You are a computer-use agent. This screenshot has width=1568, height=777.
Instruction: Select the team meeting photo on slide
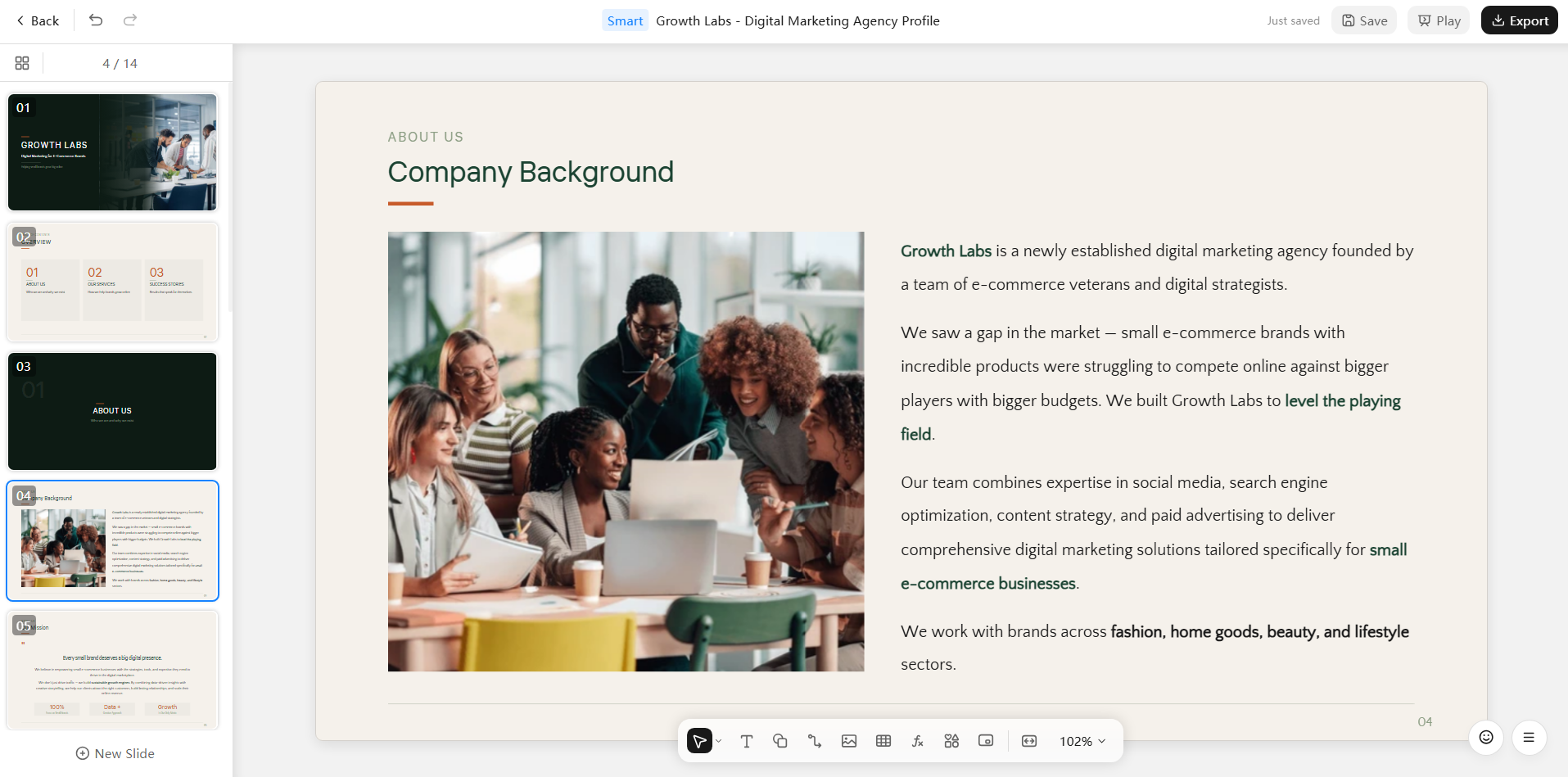[x=626, y=451]
